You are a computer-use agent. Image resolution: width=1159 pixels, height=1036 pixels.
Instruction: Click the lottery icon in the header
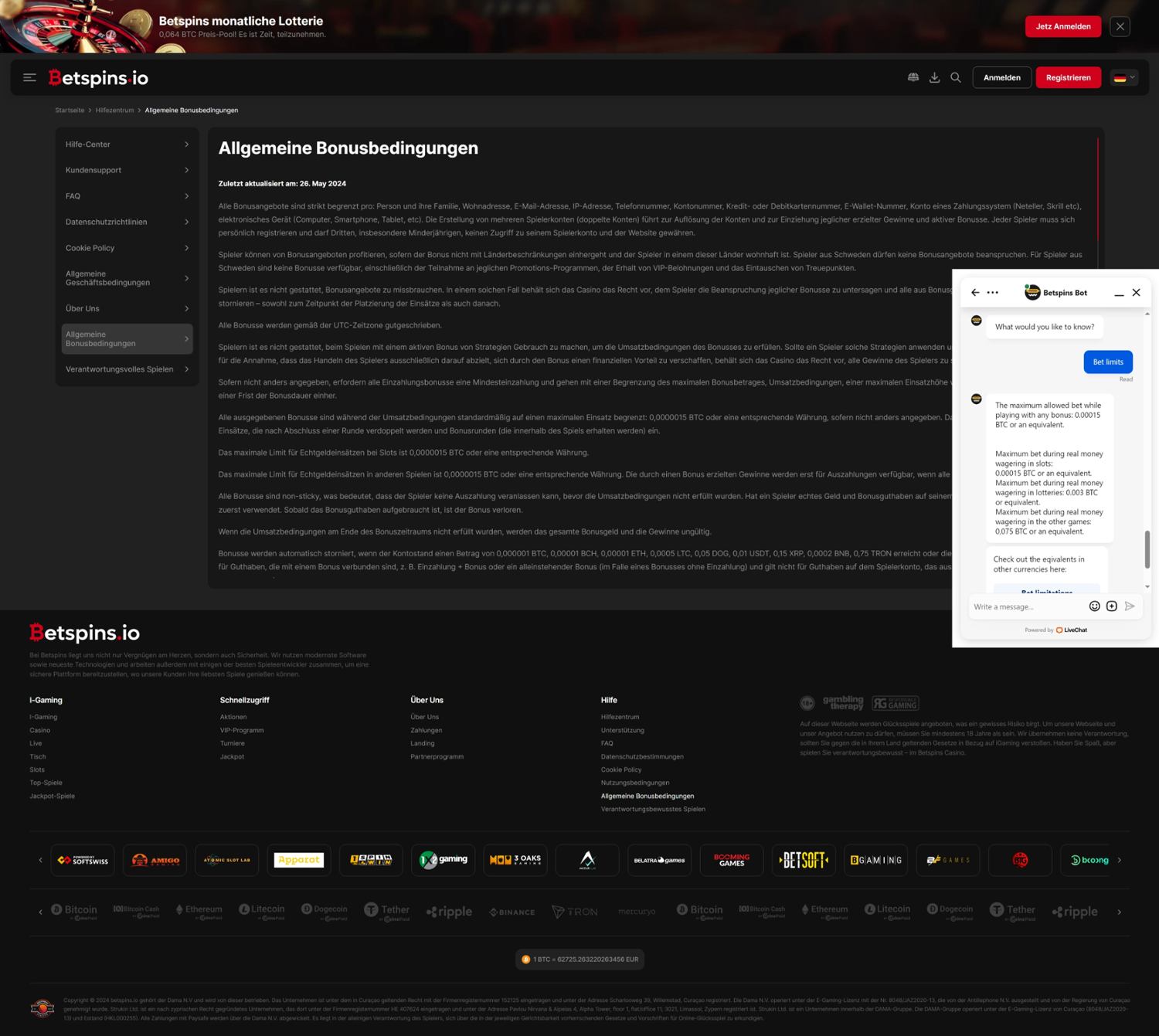pyautogui.click(x=913, y=77)
